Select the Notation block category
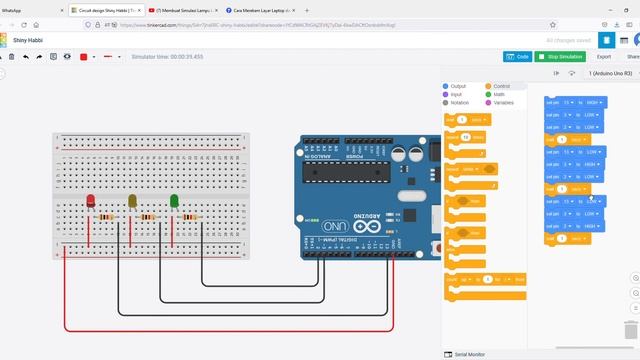 pos(456,103)
